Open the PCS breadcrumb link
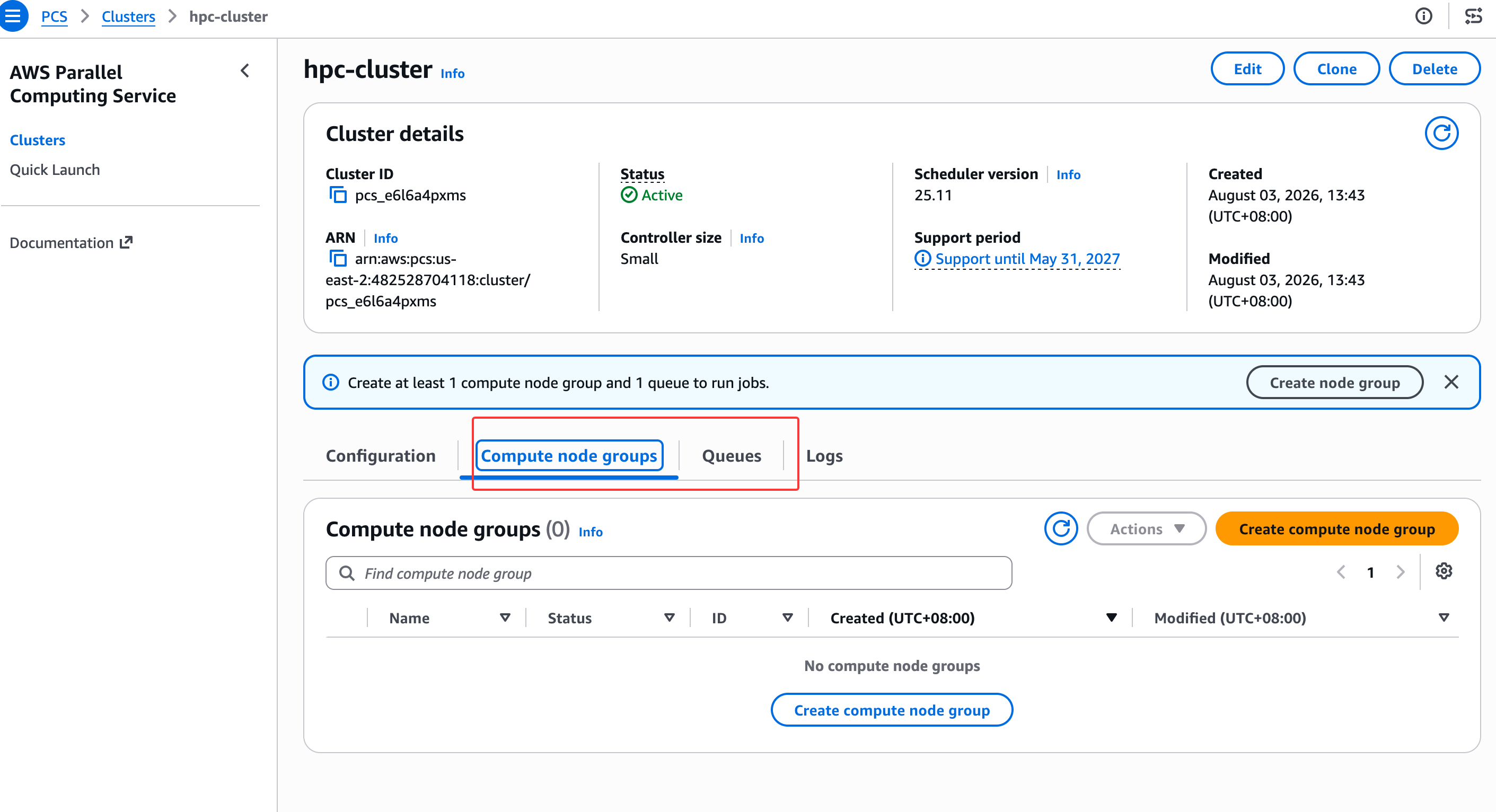 pyautogui.click(x=54, y=16)
